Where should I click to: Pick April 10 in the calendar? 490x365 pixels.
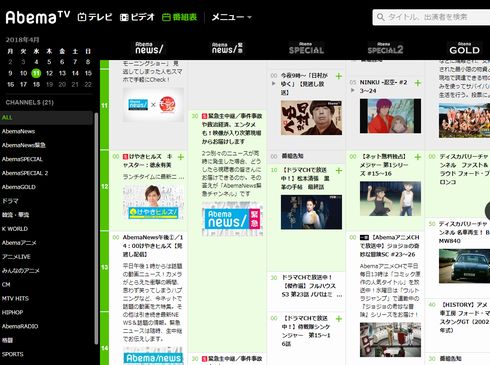coord(23,73)
